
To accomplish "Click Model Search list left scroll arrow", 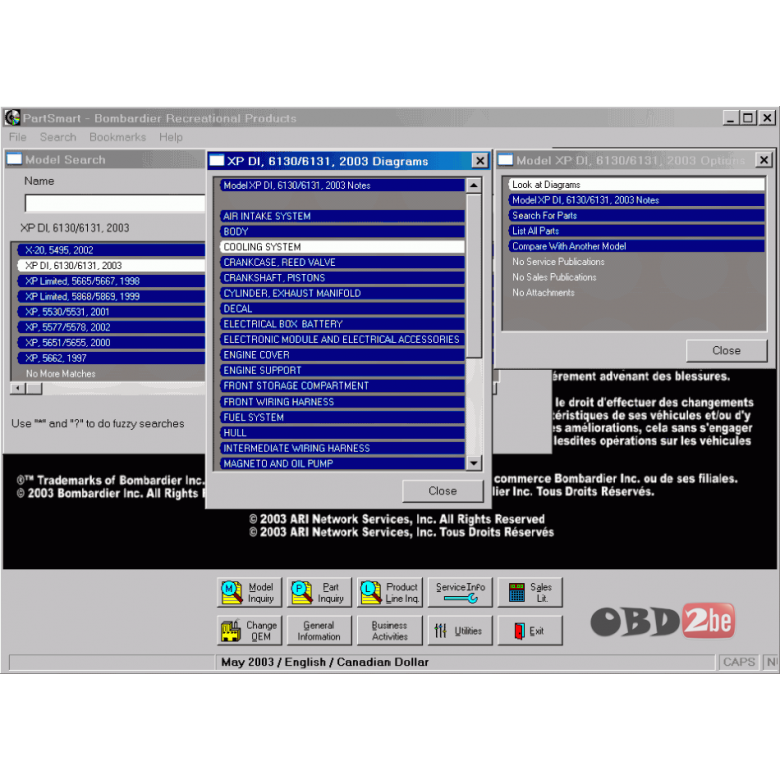I will coord(18,388).
